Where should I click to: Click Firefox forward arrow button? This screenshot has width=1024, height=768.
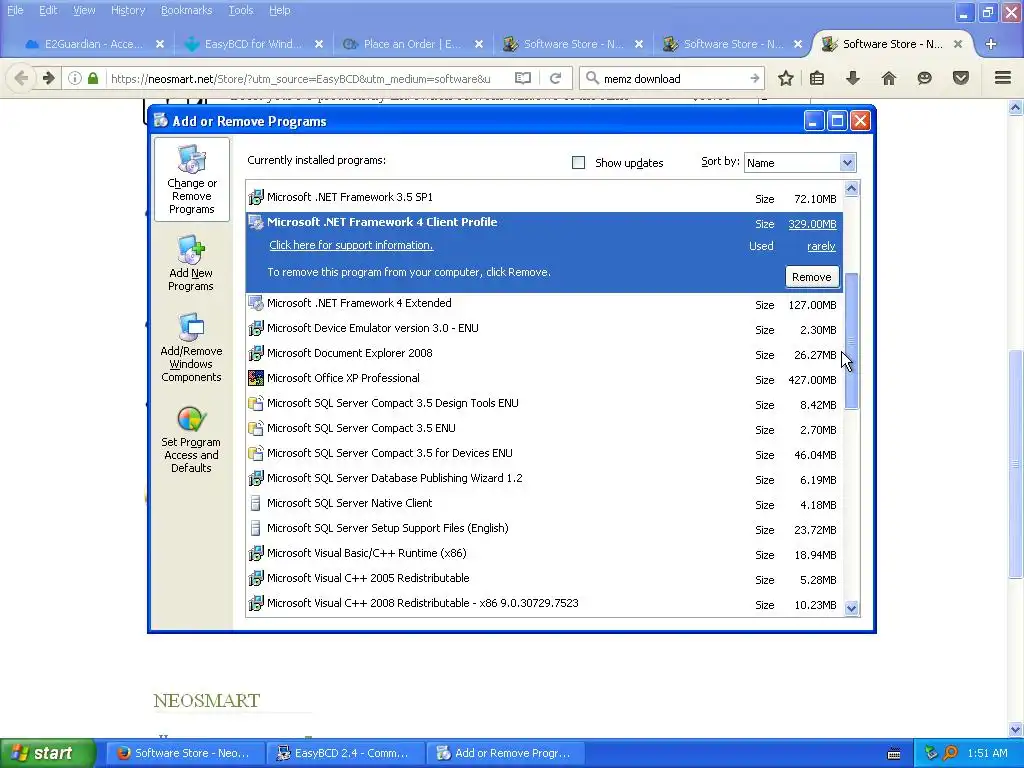48,78
